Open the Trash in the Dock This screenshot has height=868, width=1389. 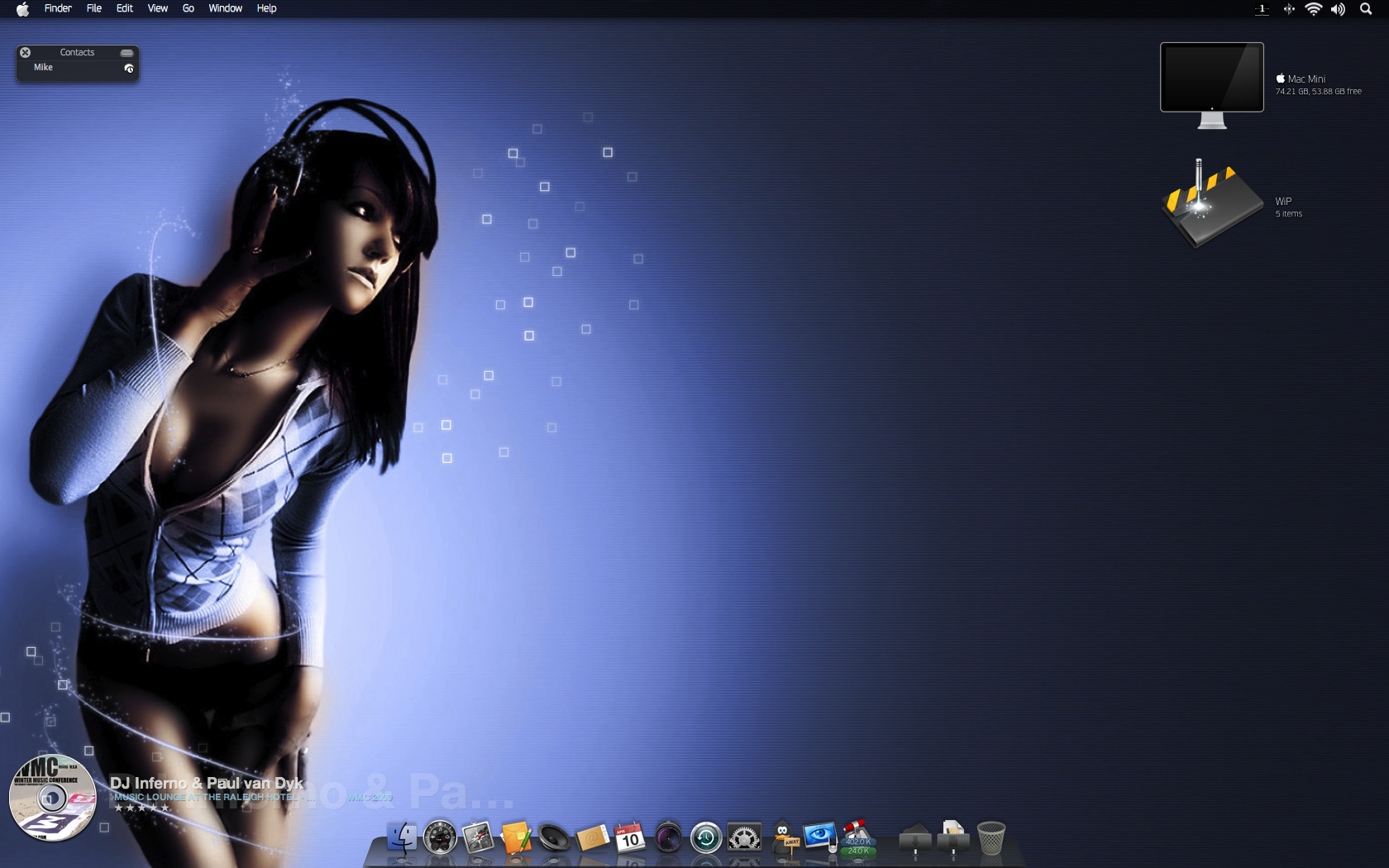tap(990, 837)
